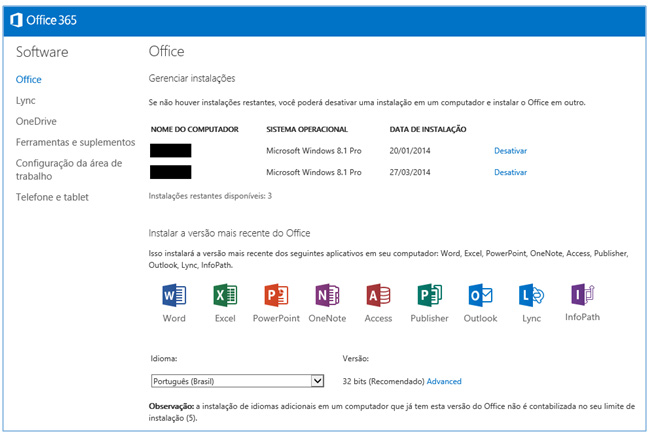Click the Word application icon
This screenshot has width=651, height=438.
point(174,296)
